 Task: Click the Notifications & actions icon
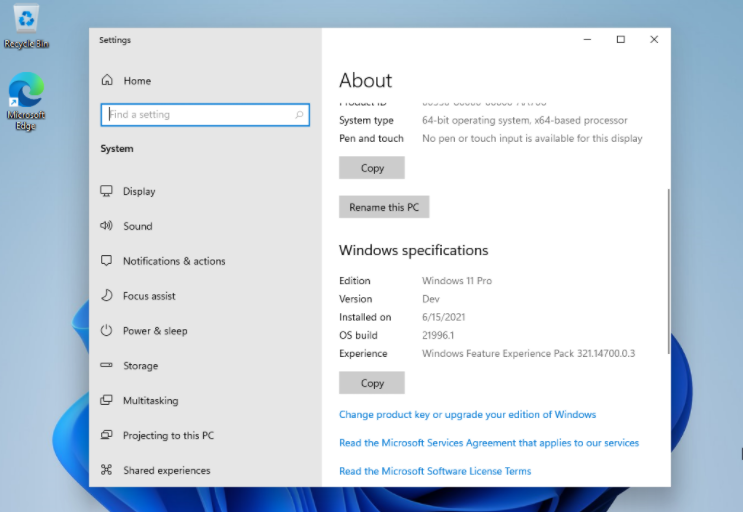coord(107,261)
